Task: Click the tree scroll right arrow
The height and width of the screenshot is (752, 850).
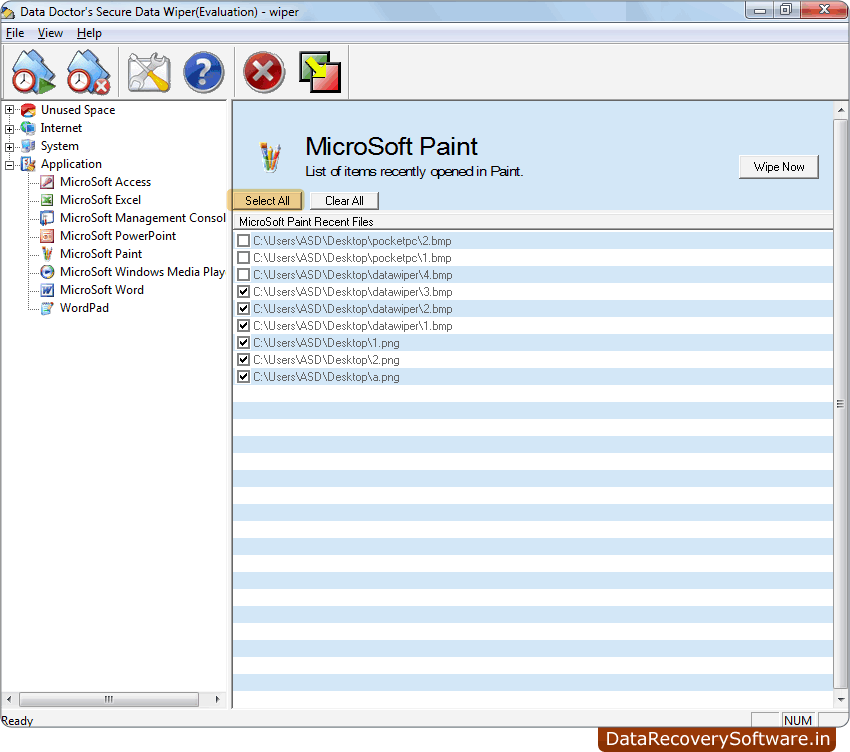Action: pyautogui.click(x=217, y=699)
